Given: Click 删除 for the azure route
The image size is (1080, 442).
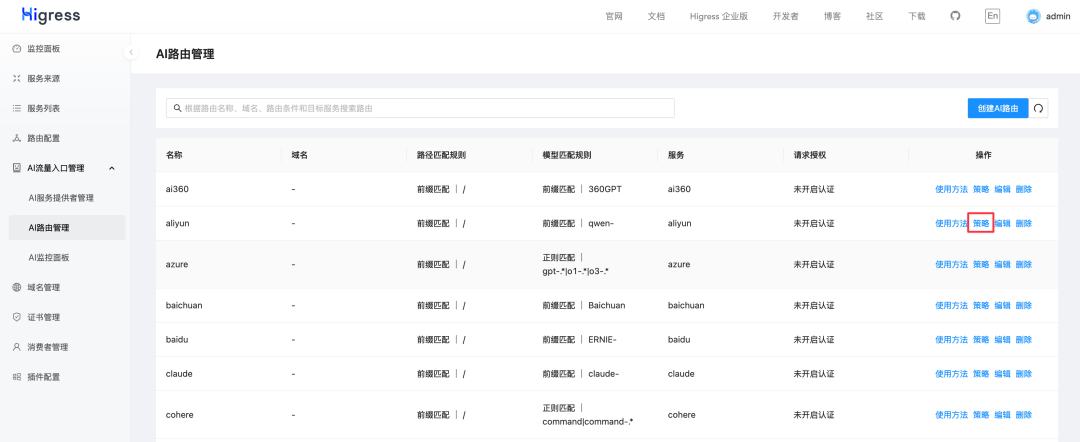Looking at the screenshot, I should [1024, 264].
